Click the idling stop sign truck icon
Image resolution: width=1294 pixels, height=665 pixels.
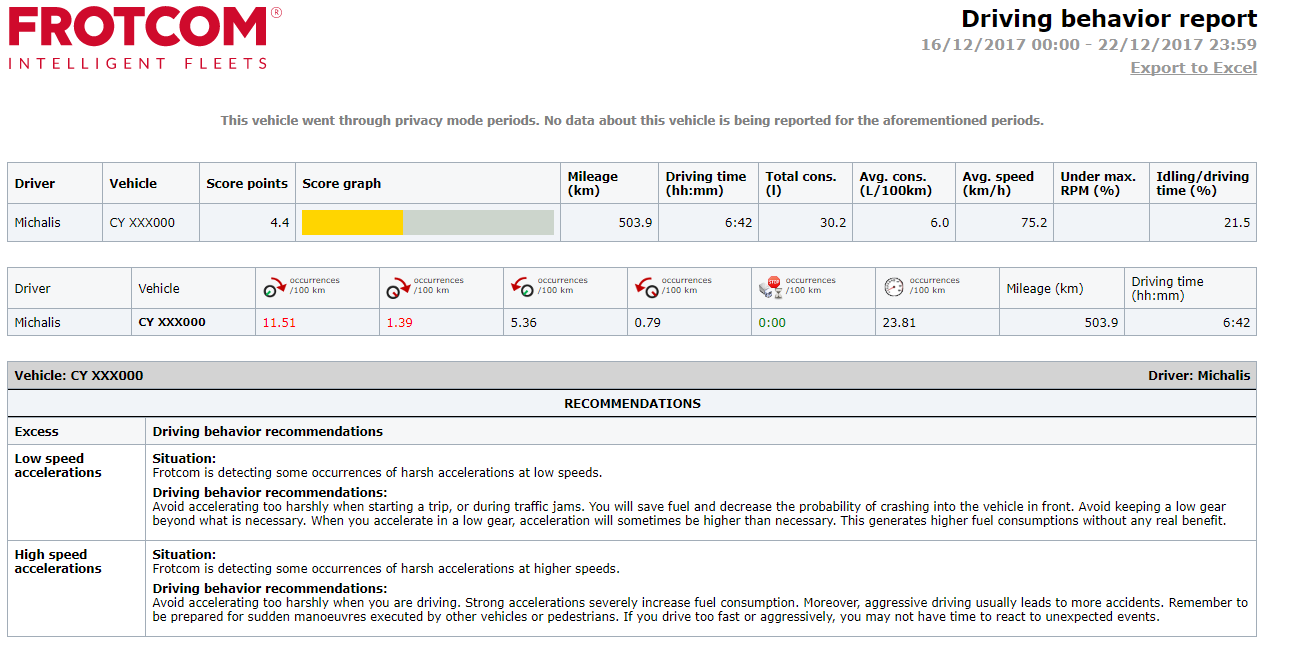(769, 289)
